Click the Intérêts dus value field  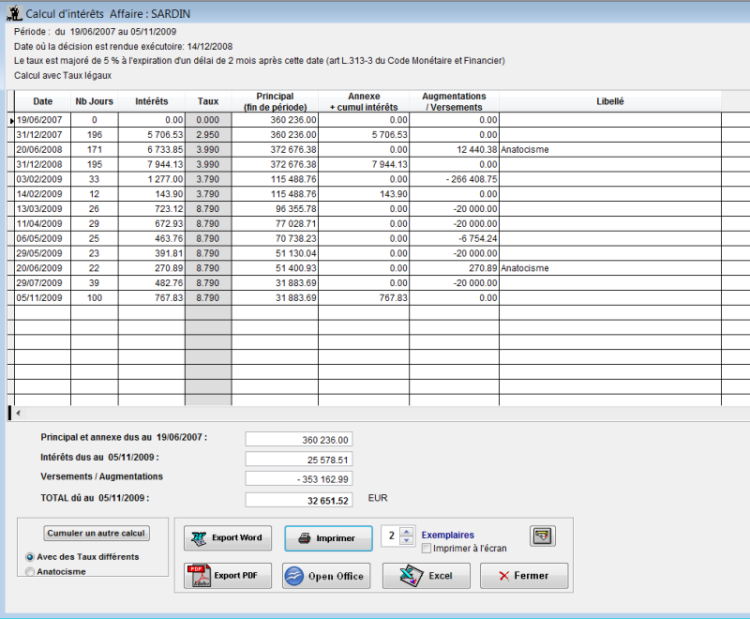click(x=299, y=459)
